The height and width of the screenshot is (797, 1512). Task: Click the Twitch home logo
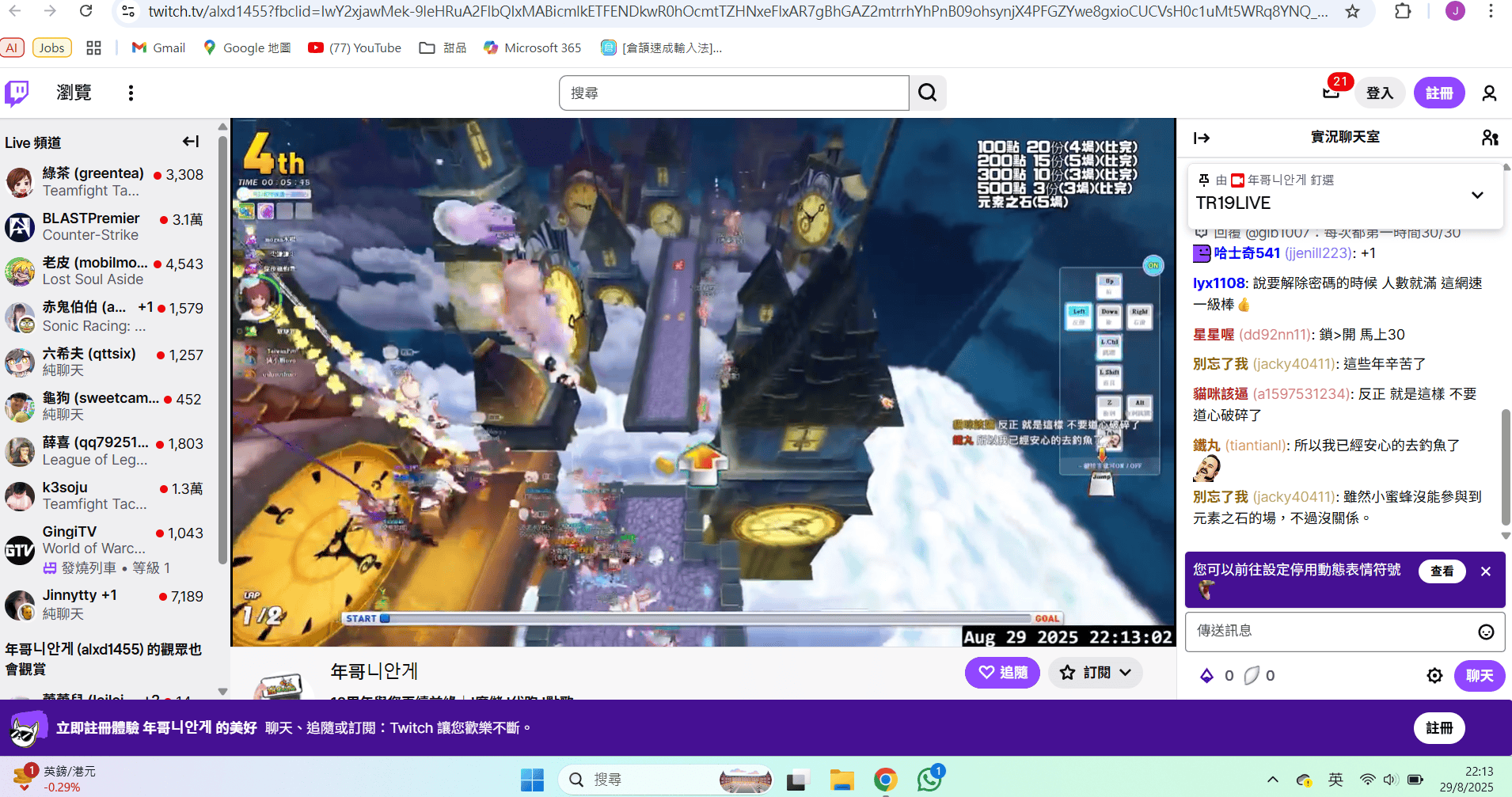click(x=17, y=93)
